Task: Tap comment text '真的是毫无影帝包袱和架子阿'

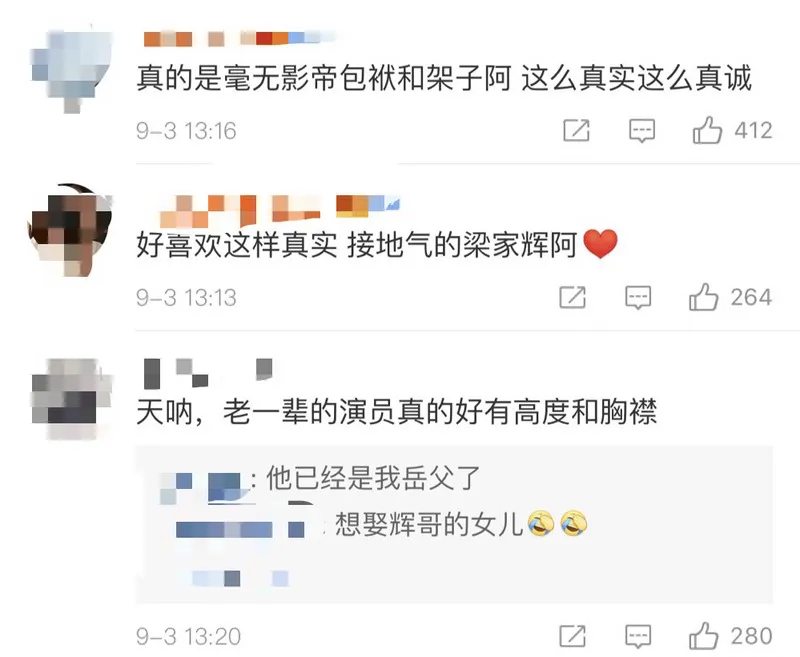Action: [324, 79]
